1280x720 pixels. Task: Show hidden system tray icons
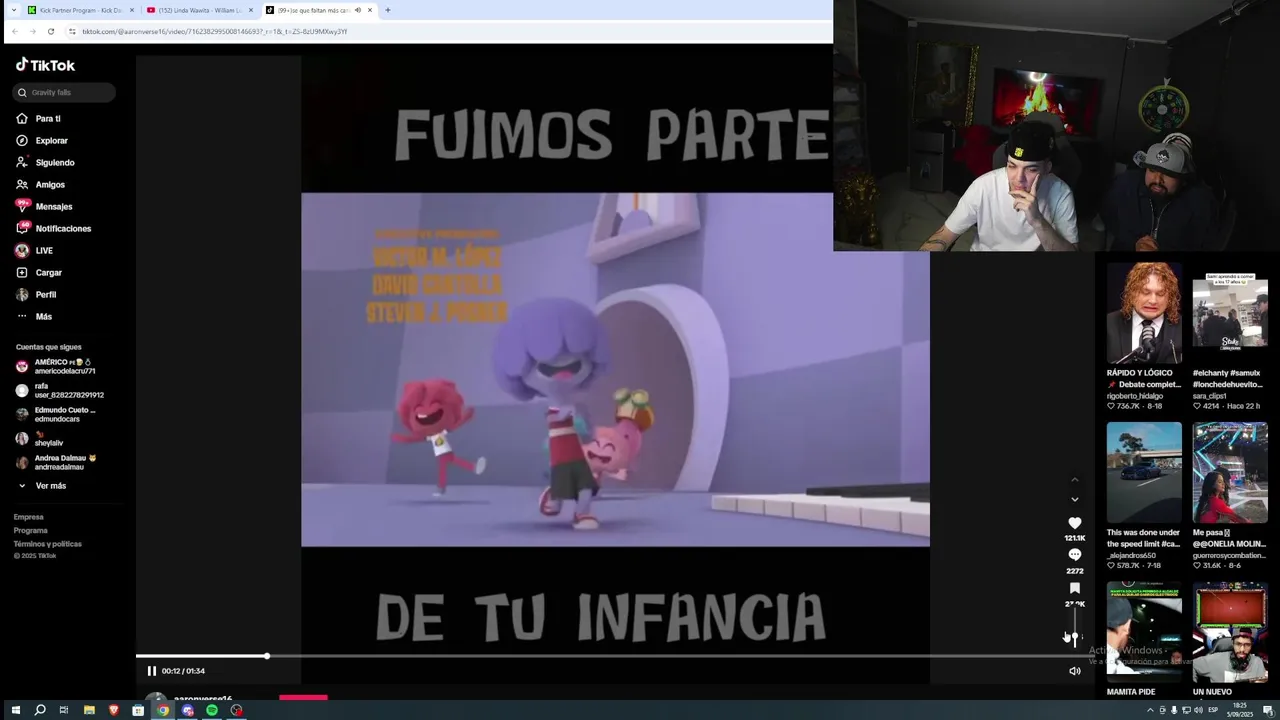(1150, 710)
